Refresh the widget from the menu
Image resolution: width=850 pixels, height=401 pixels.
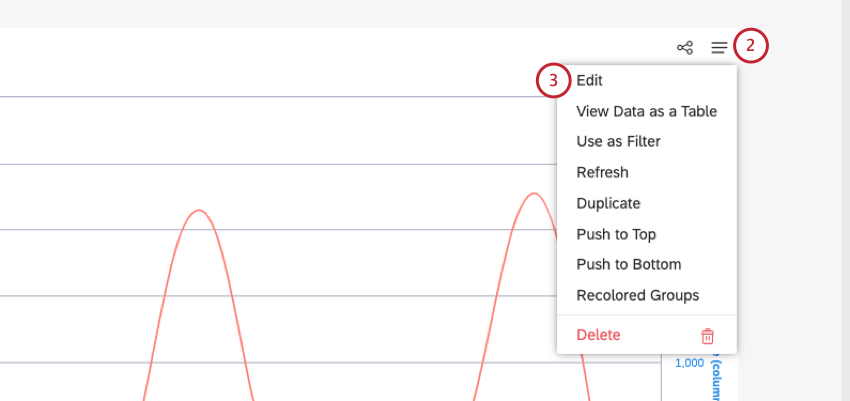pyautogui.click(x=602, y=173)
